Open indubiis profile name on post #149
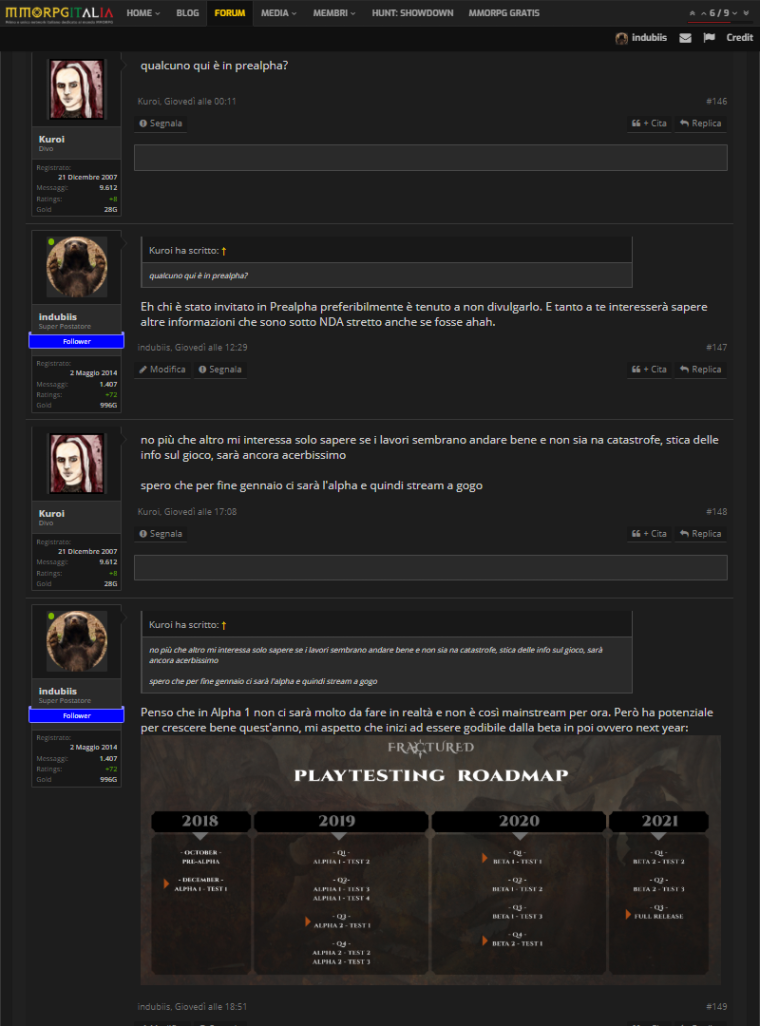Screen dimensions: 760x1026 click(x=58, y=691)
